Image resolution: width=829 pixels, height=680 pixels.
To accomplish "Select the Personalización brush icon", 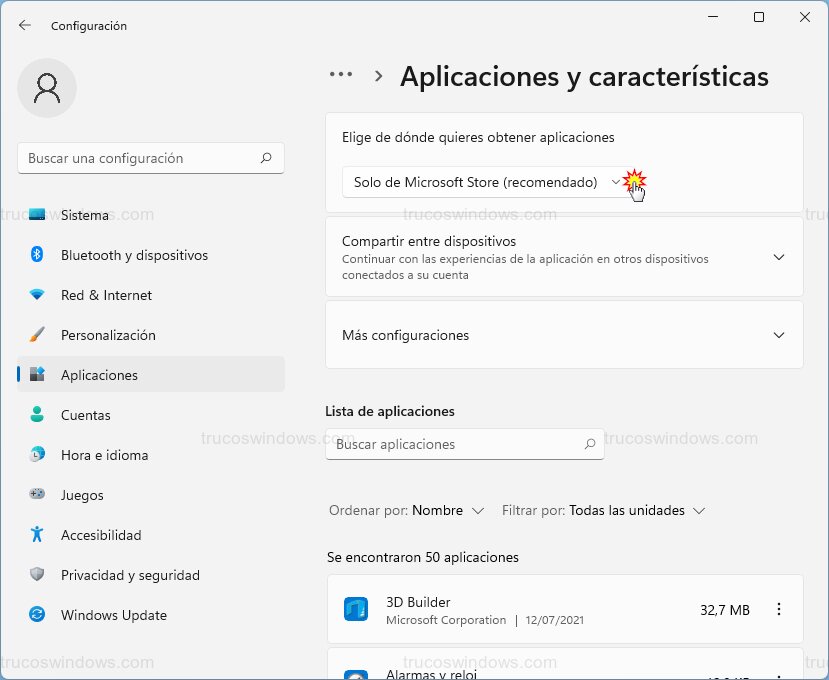I will tap(35, 335).
